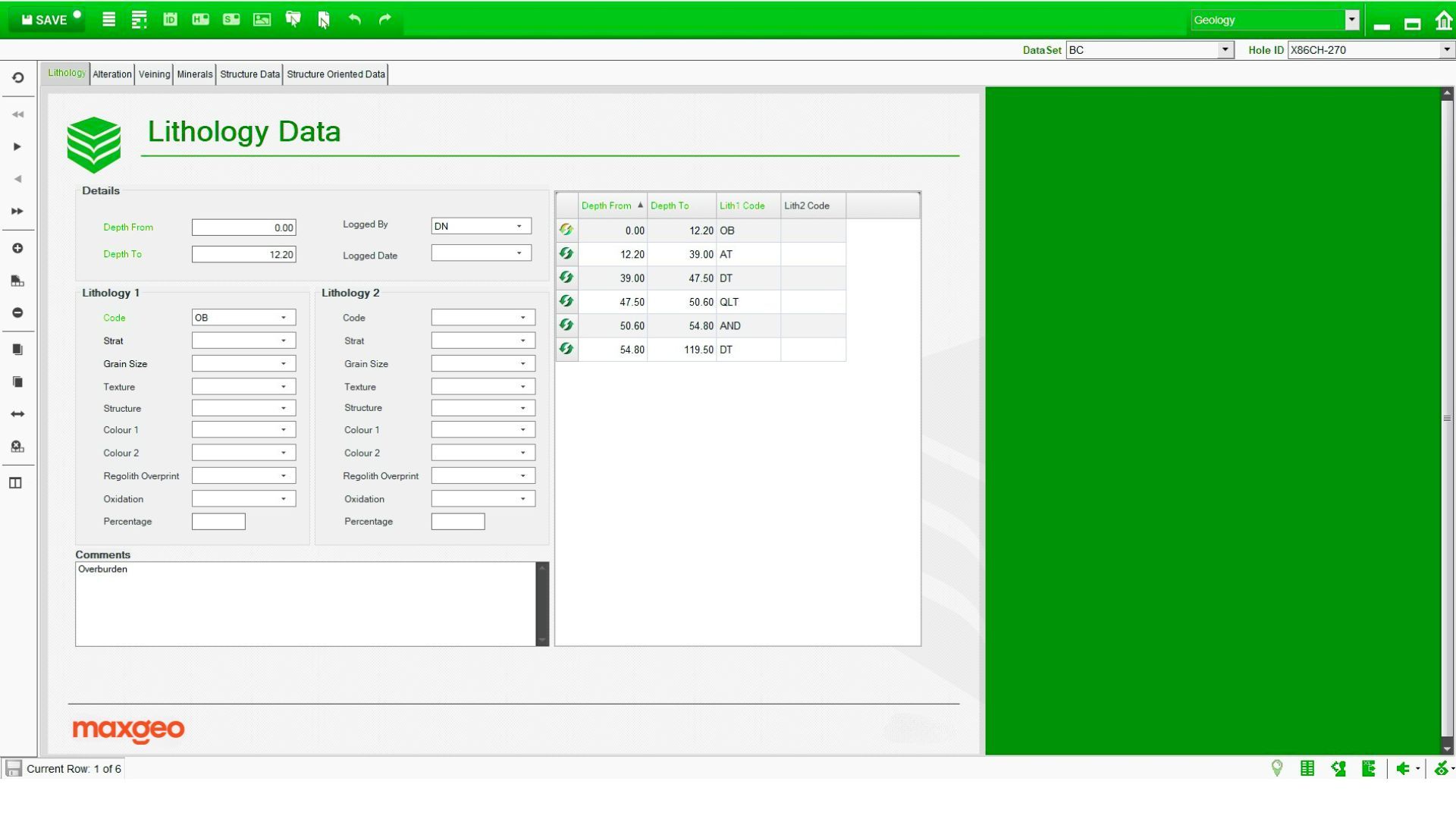Click the add new record plus icon
Screen dimensions: 1456x819
(x=17, y=248)
